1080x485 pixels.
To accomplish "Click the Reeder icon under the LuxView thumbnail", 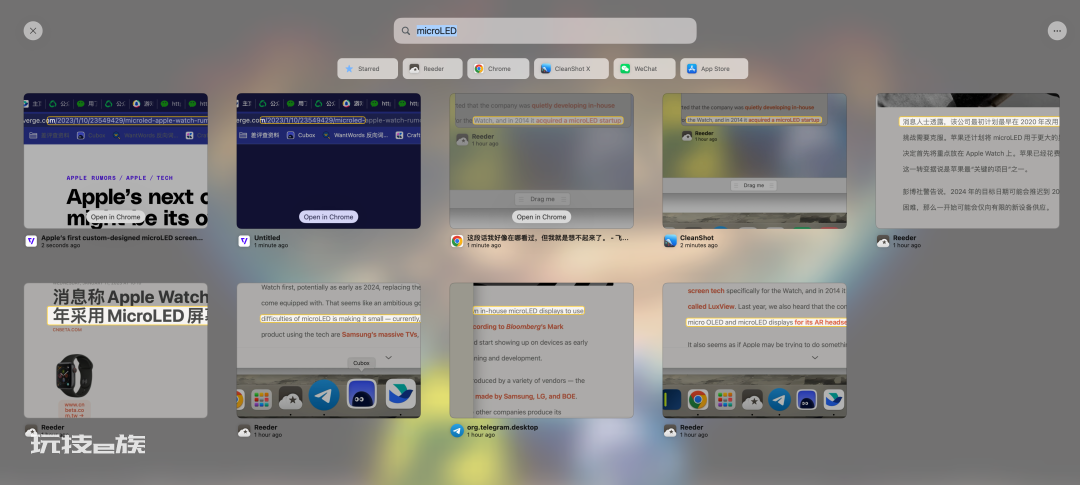I will [670, 431].
